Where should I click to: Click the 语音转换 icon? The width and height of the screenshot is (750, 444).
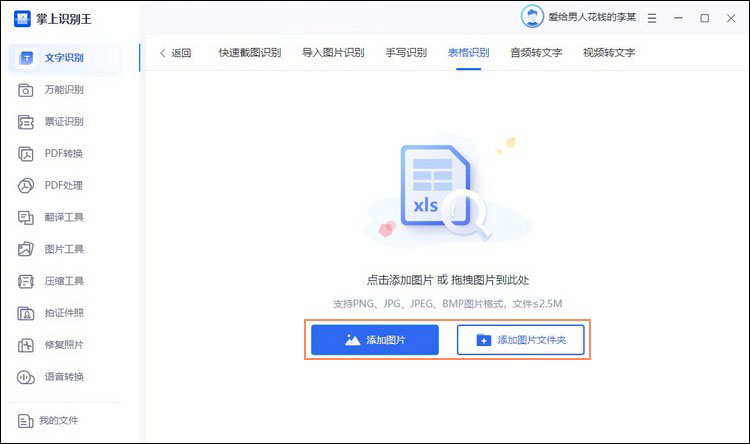coord(25,377)
